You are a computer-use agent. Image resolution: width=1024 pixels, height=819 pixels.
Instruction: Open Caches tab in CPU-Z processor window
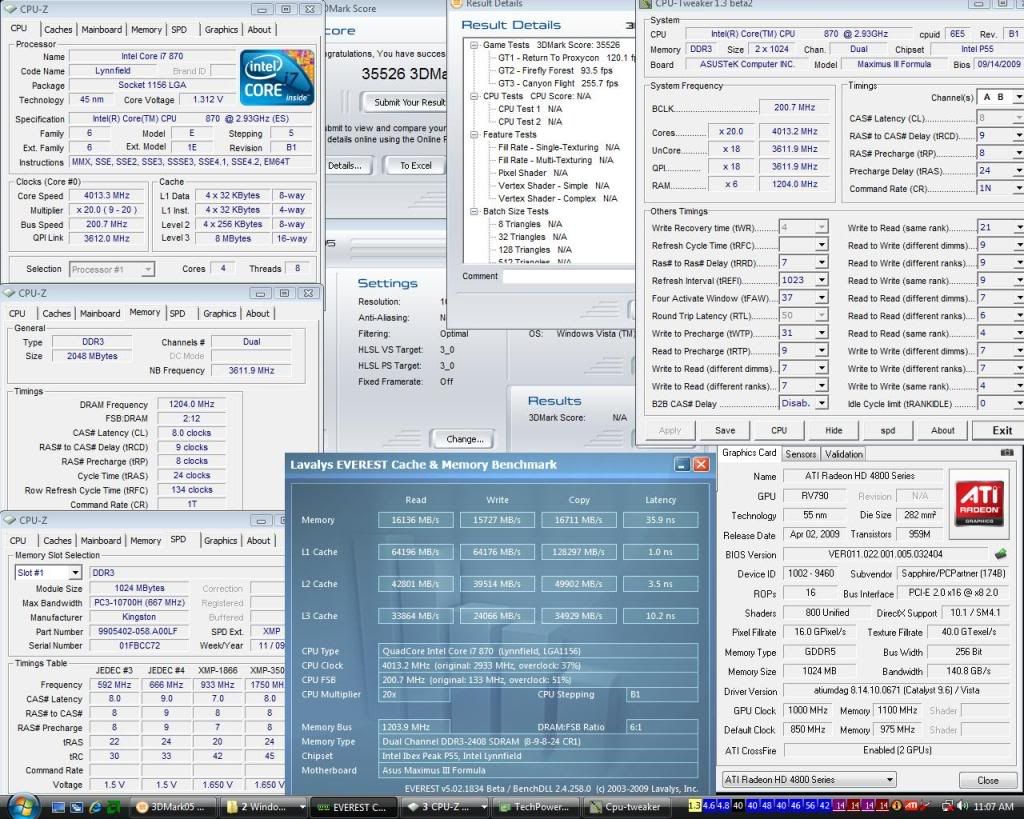(58, 29)
